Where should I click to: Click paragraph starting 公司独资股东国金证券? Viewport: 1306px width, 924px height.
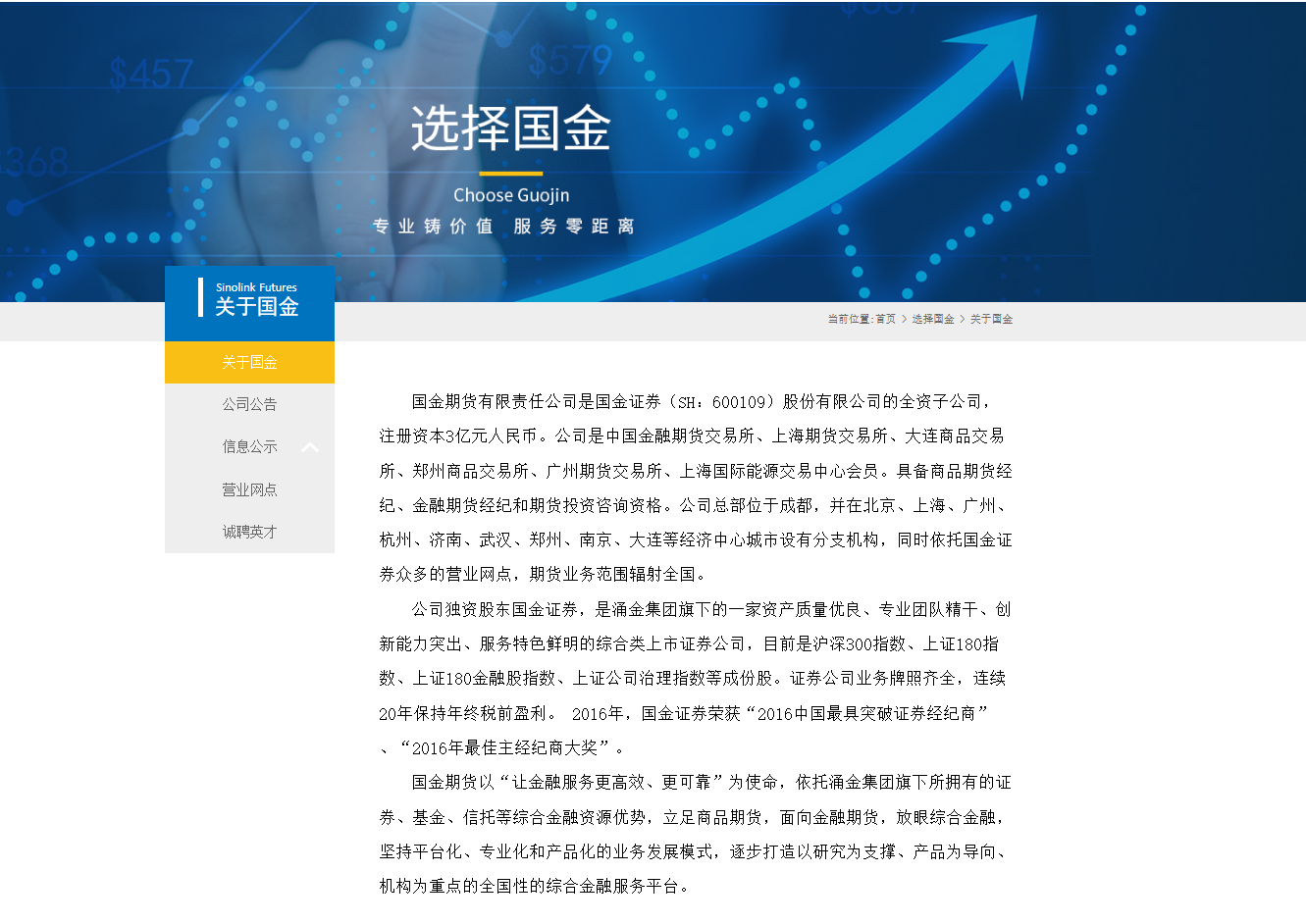[696, 678]
